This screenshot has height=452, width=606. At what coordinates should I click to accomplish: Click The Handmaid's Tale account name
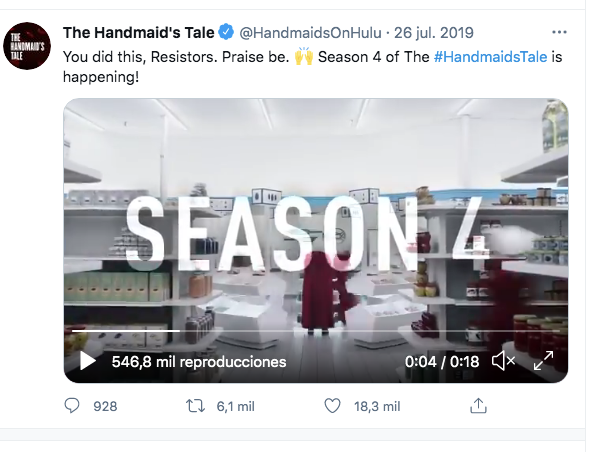click(x=138, y=33)
